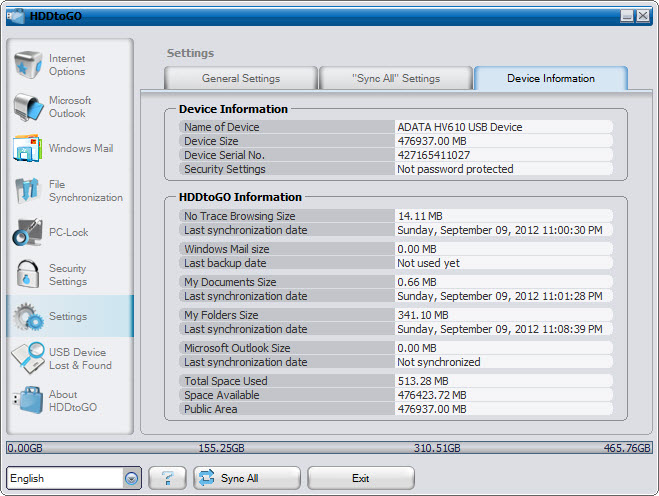The height and width of the screenshot is (496, 659).
Task: Open the About HDDtoGO icon
Action: pos(28,400)
